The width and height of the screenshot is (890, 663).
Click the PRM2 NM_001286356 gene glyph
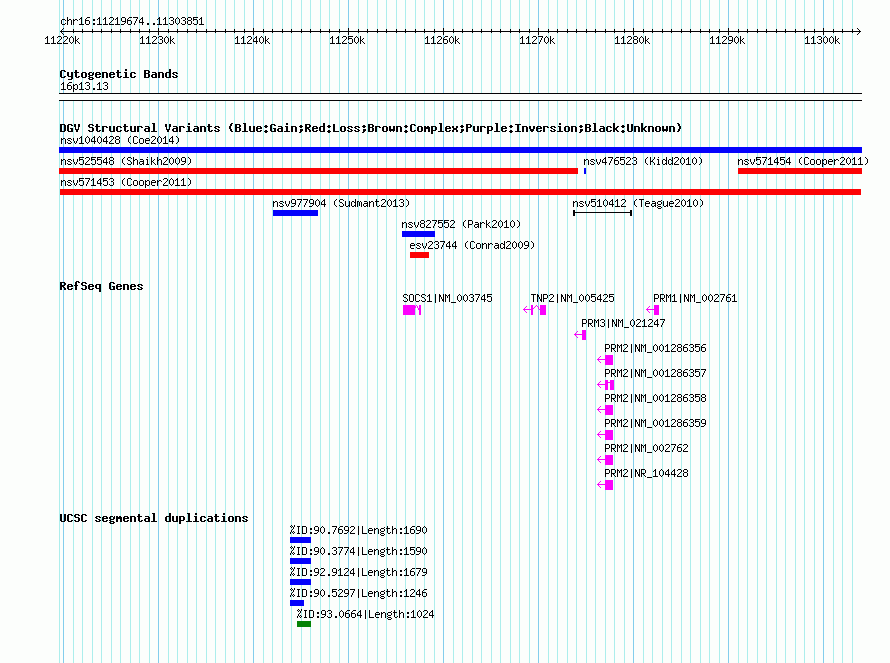tap(605, 360)
